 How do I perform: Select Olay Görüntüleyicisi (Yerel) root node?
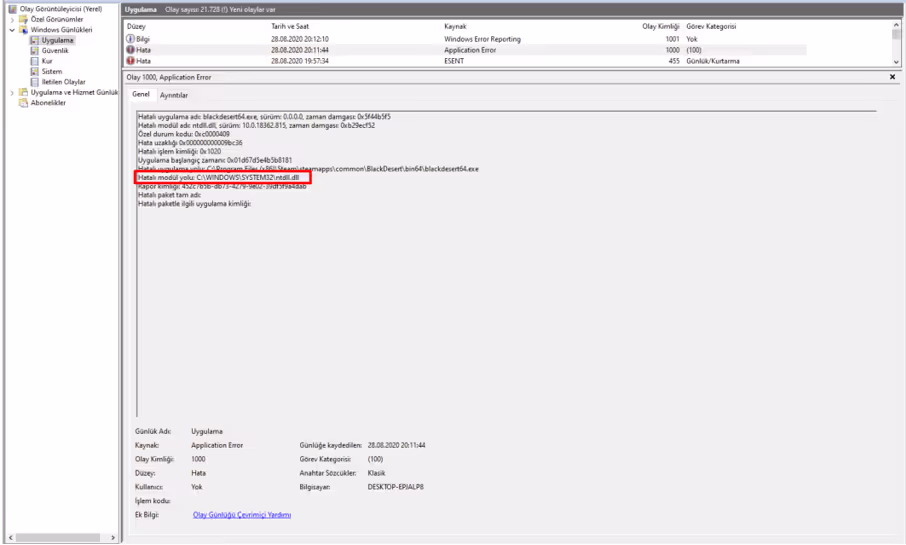pos(61,9)
